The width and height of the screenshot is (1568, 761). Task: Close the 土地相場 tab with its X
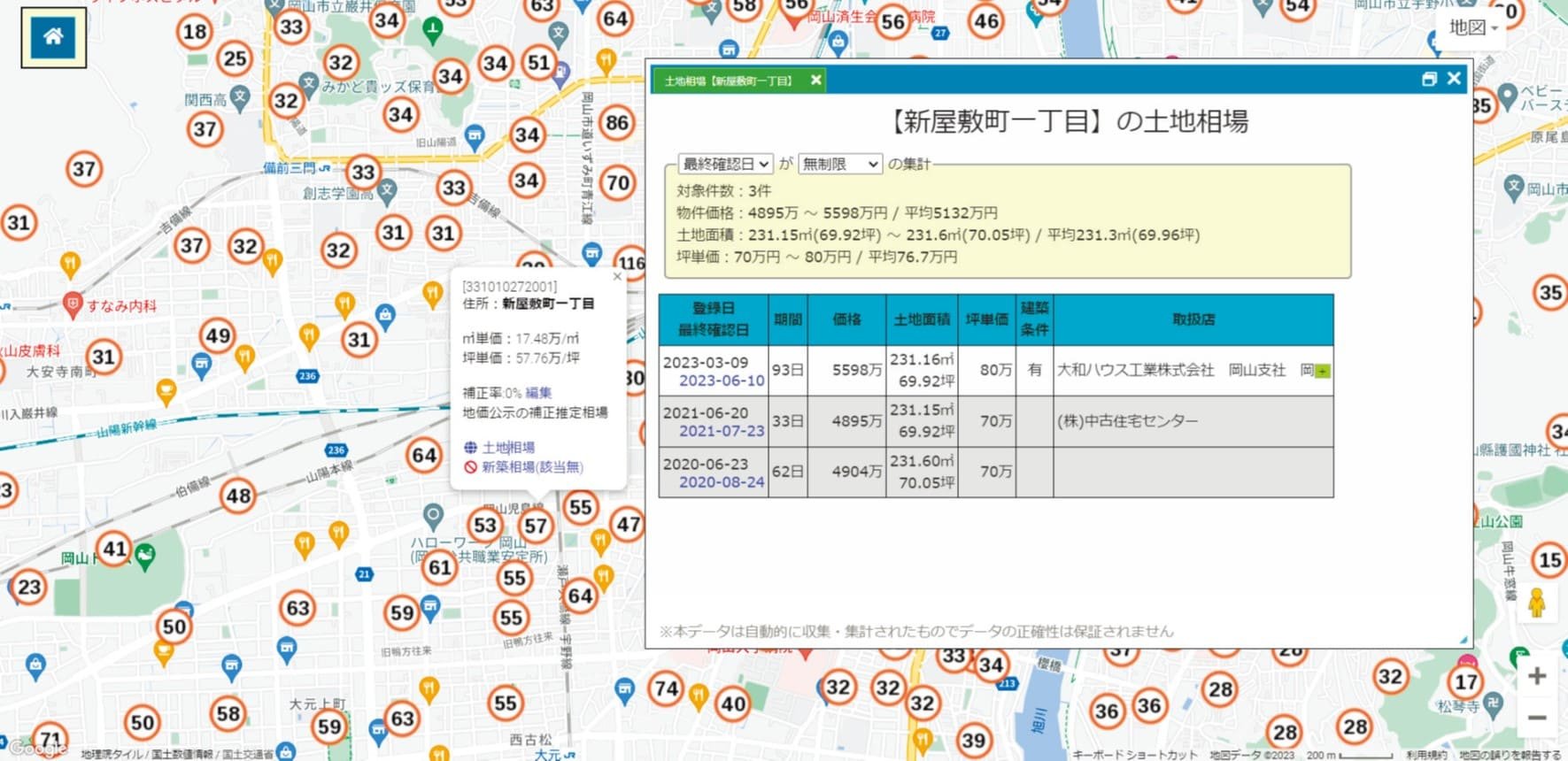pos(815,81)
